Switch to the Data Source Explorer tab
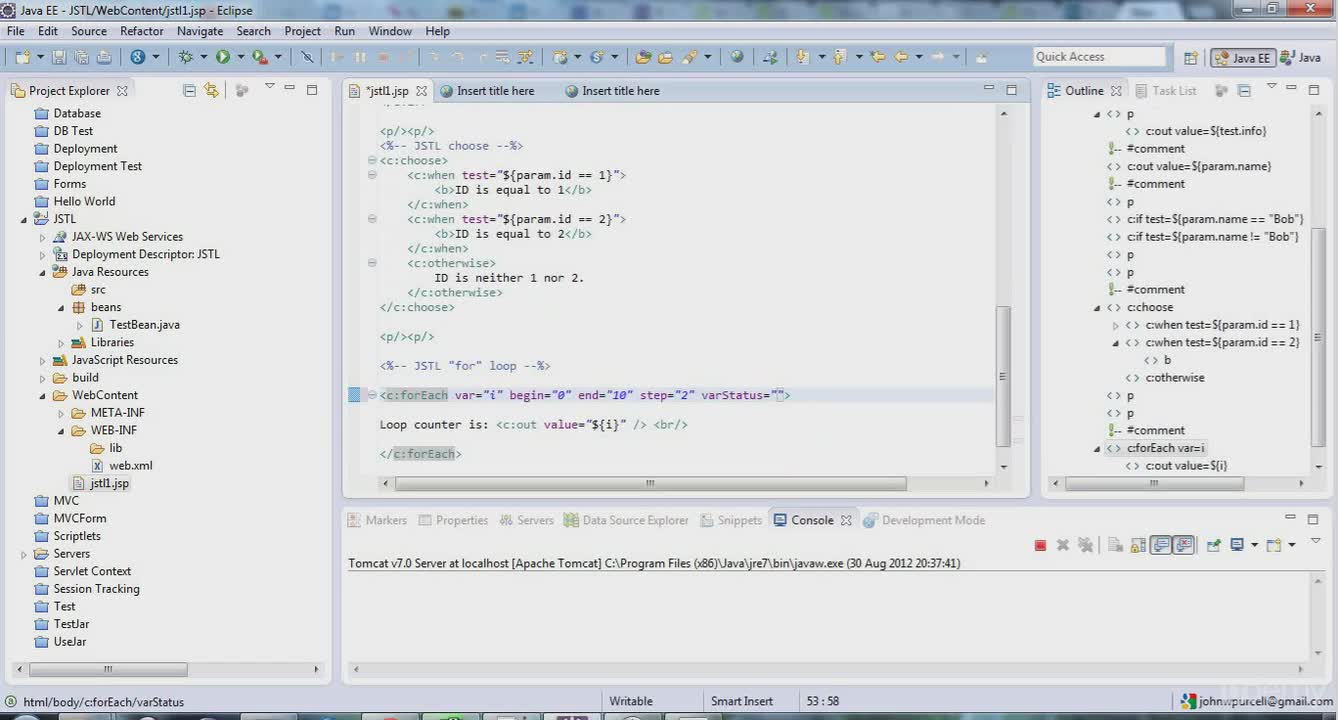This screenshot has height=720, width=1338. [x=626, y=520]
